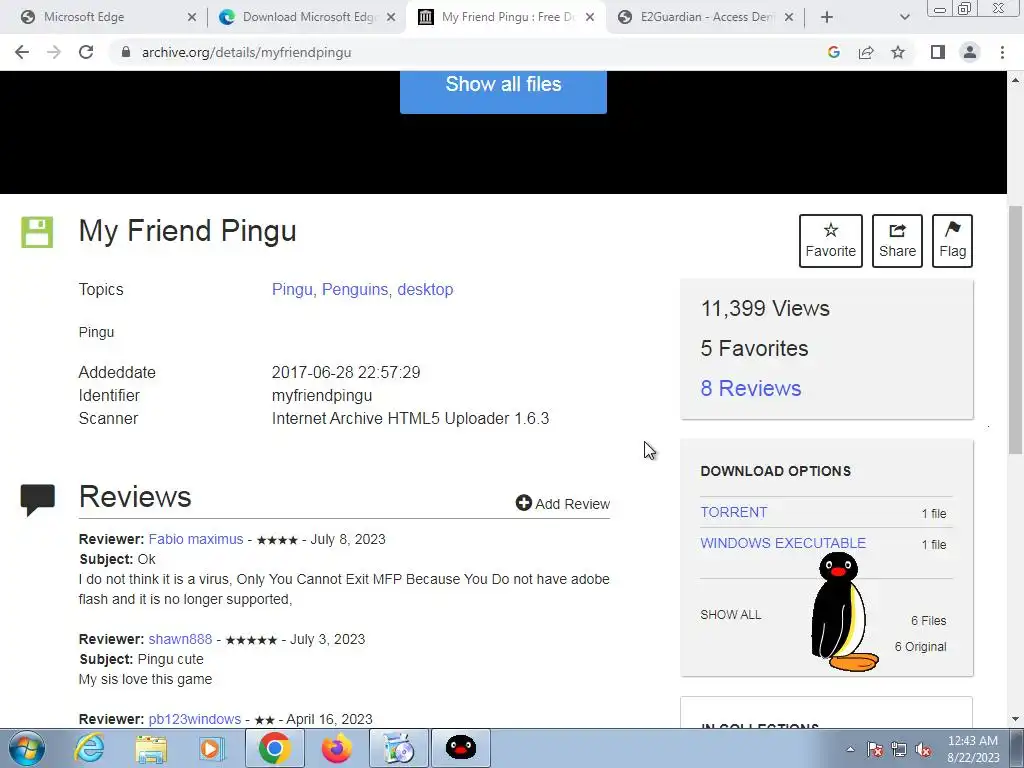
Task: Select the My Friend Pingu tab
Action: 508,17
